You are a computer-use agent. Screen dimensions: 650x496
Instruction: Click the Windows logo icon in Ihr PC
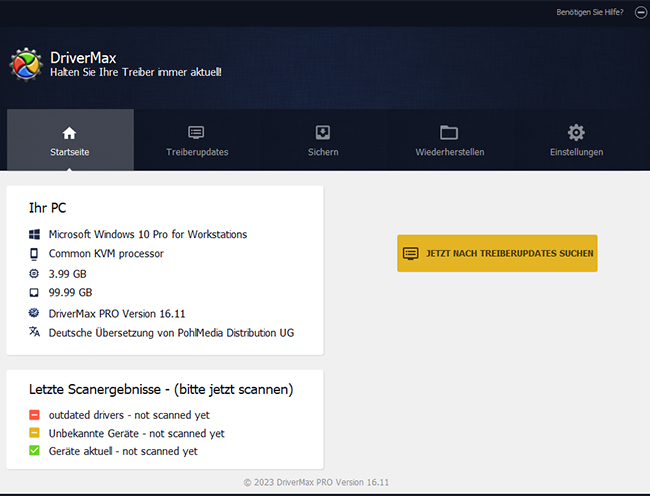point(34,234)
